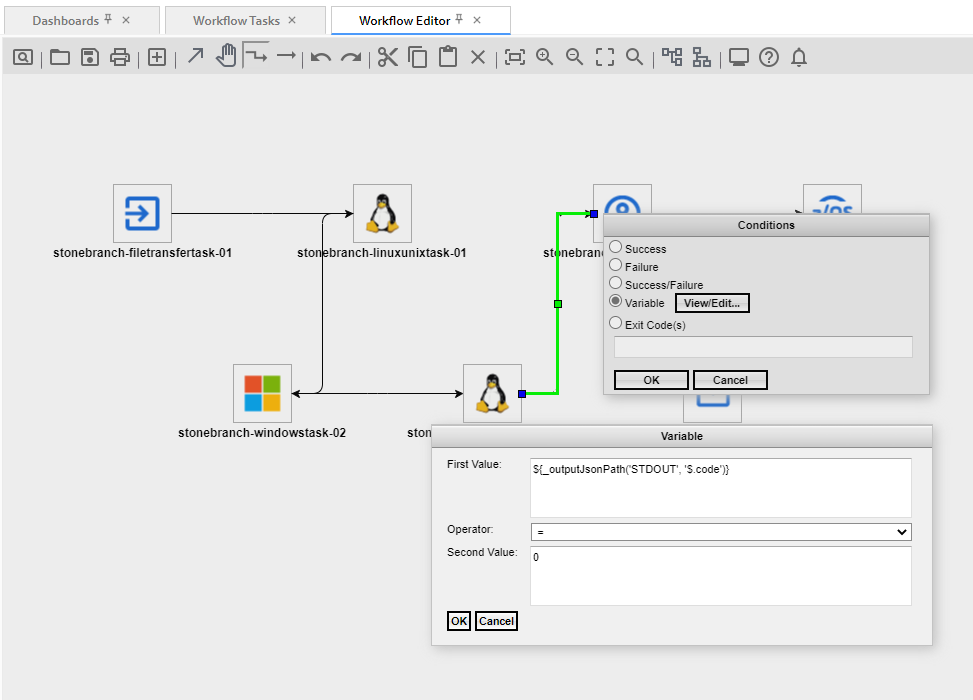
Task: Select the Pan hand tool
Action: [x=226, y=56]
